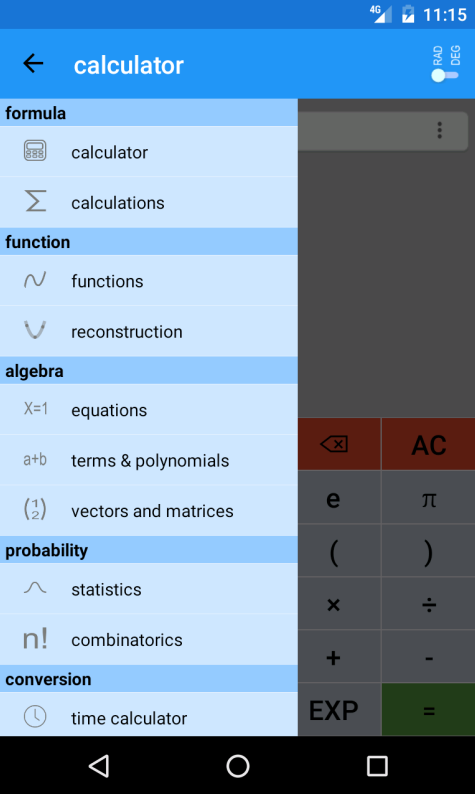Open equations via the X=1 icon
475x794 pixels.
(x=35, y=409)
